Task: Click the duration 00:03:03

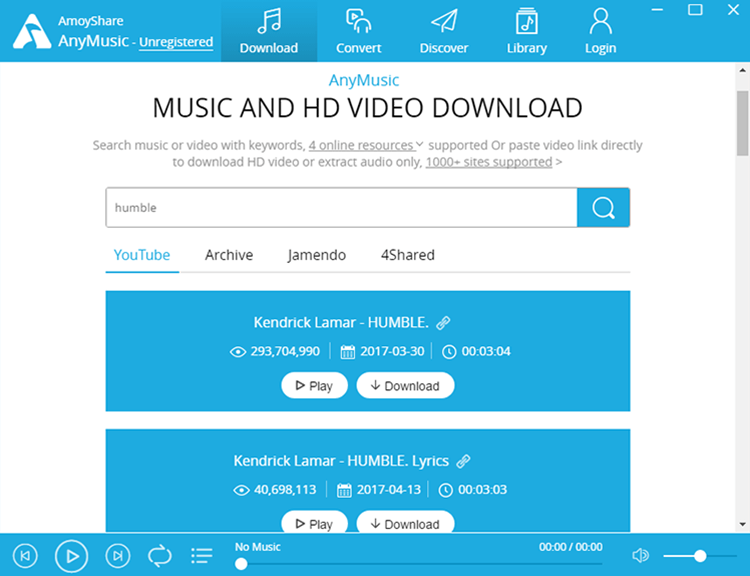Action: (x=483, y=490)
